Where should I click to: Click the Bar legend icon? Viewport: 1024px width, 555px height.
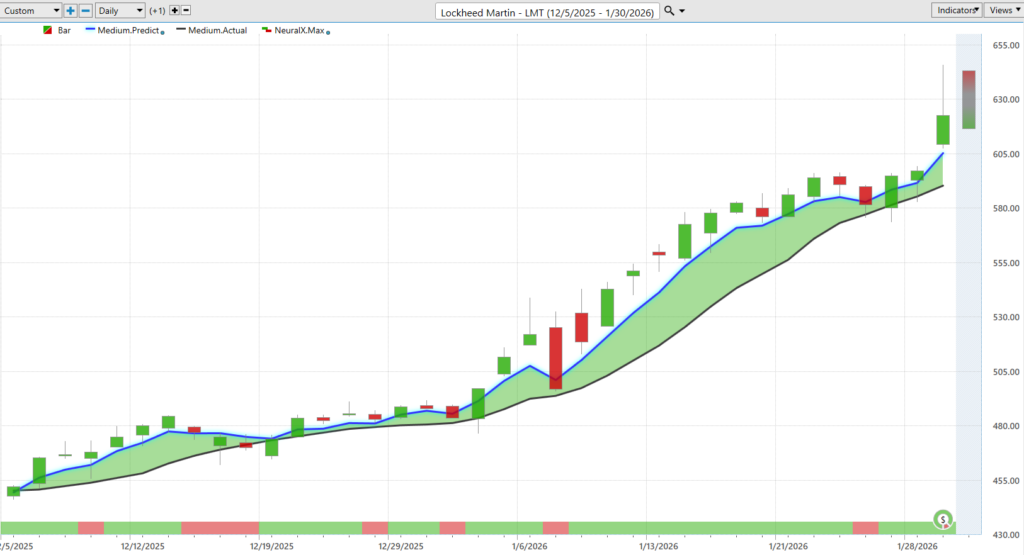click(47, 31)
